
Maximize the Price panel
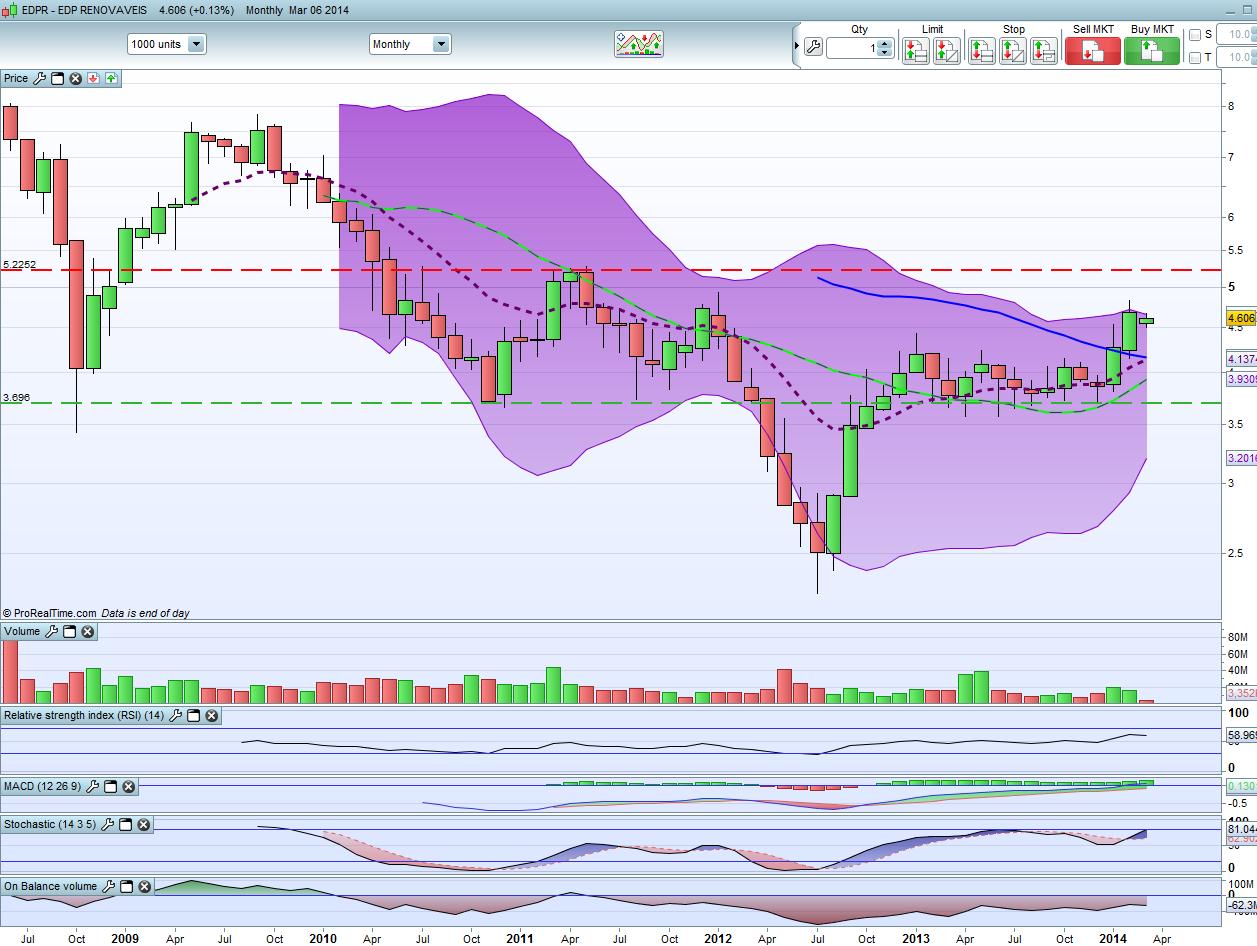(x=57, y=78)
